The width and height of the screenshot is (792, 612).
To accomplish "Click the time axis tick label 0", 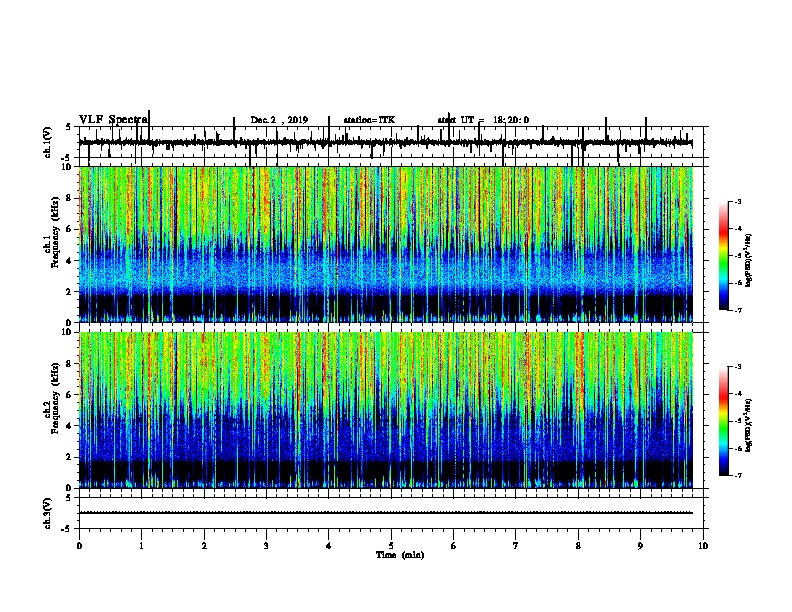I will [x=79, y=546].
